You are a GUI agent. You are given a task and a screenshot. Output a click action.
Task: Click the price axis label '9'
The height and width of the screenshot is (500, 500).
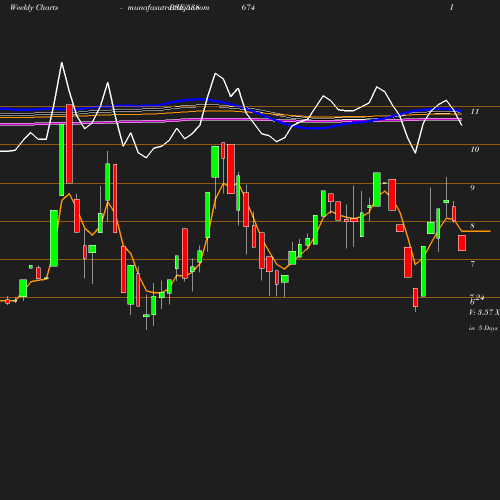point(472,188)
